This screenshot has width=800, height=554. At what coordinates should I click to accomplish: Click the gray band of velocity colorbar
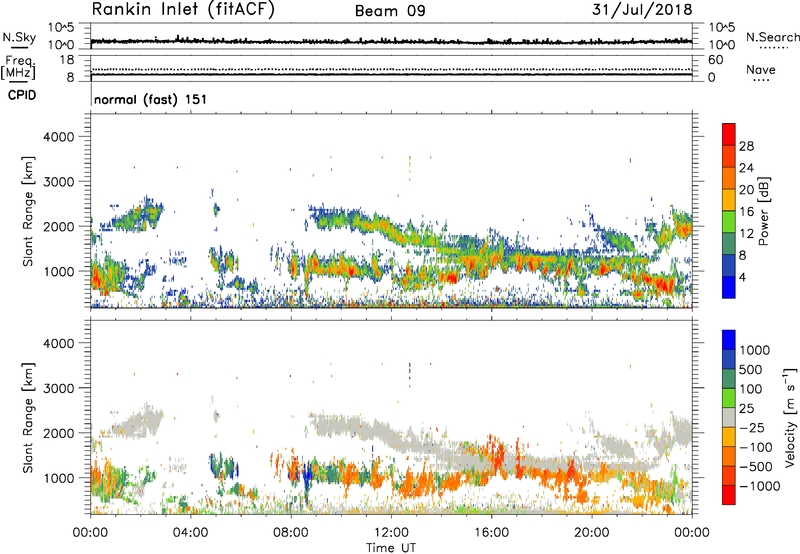pyautogui.click(x=729, y=418)
